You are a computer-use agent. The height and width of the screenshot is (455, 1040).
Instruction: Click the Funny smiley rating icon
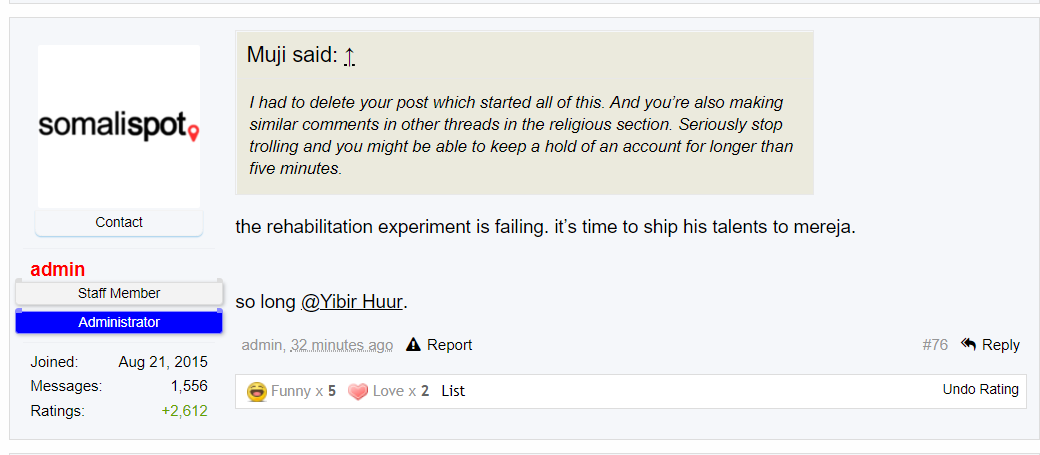point(257,391)
